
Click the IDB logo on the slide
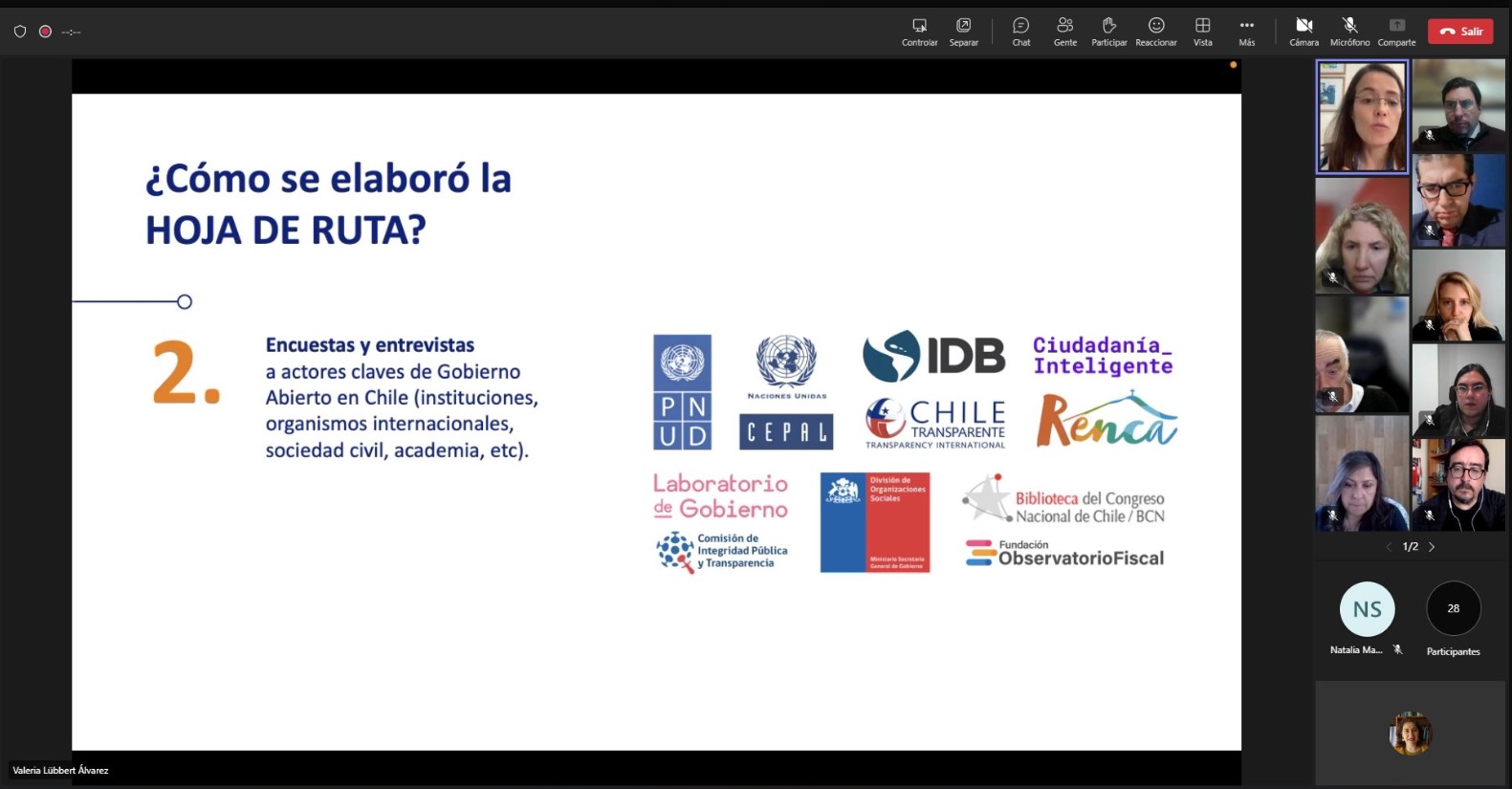pyautogui.click(x=933, y=356)
